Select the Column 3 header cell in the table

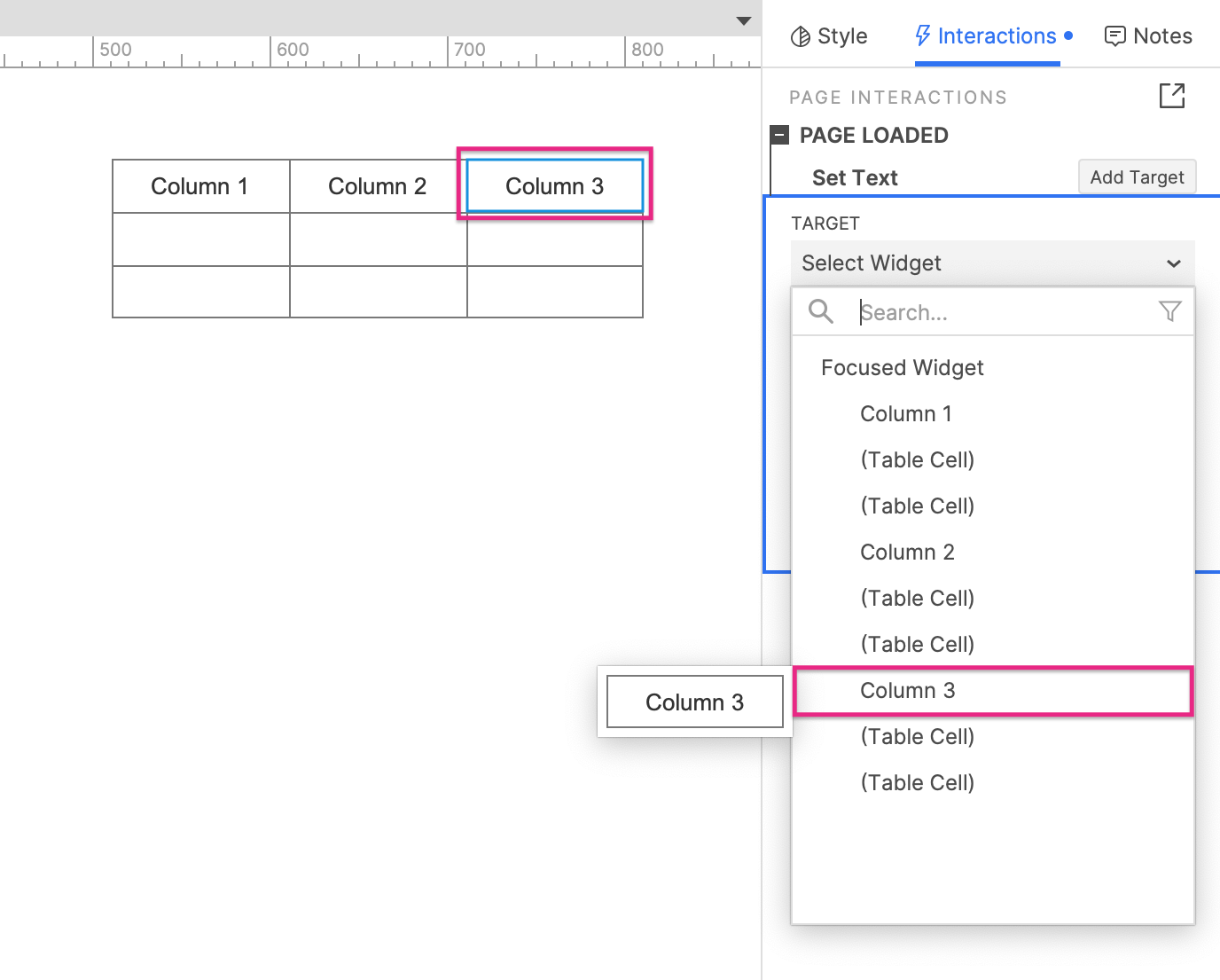coord(554,185)
